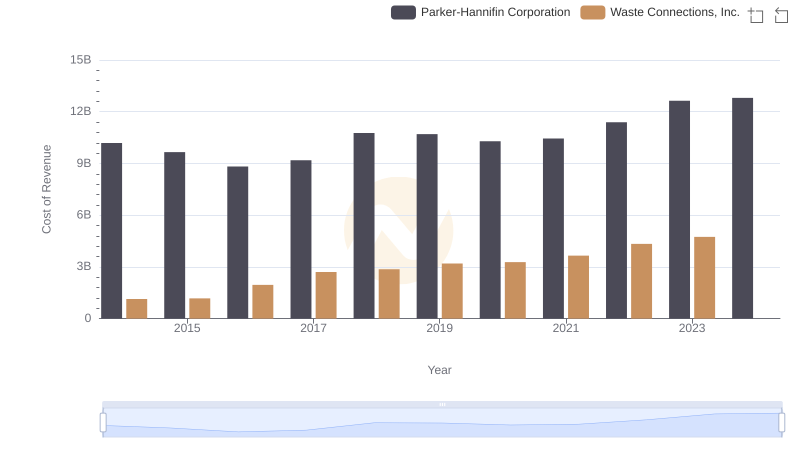Viewport: 800px width, 461px height.
Task: Select the left handle of zoom slider
Action: (x=103, y=423)
